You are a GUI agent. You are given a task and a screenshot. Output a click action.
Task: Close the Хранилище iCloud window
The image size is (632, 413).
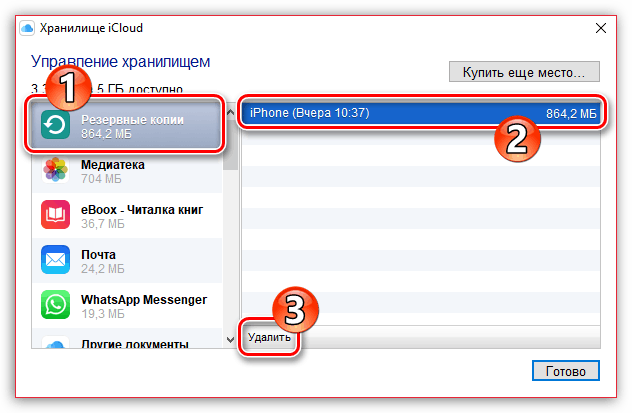pyautogui.click(x=601, y=28)
